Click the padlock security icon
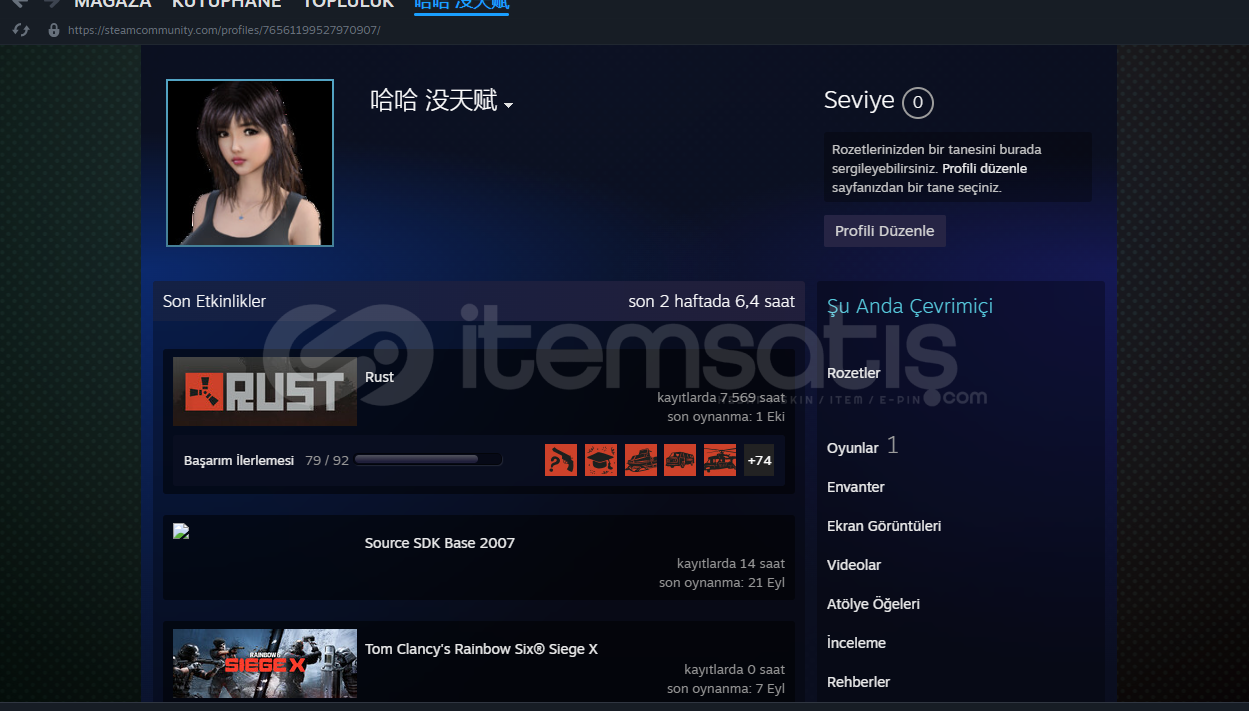 click(54, 30)
